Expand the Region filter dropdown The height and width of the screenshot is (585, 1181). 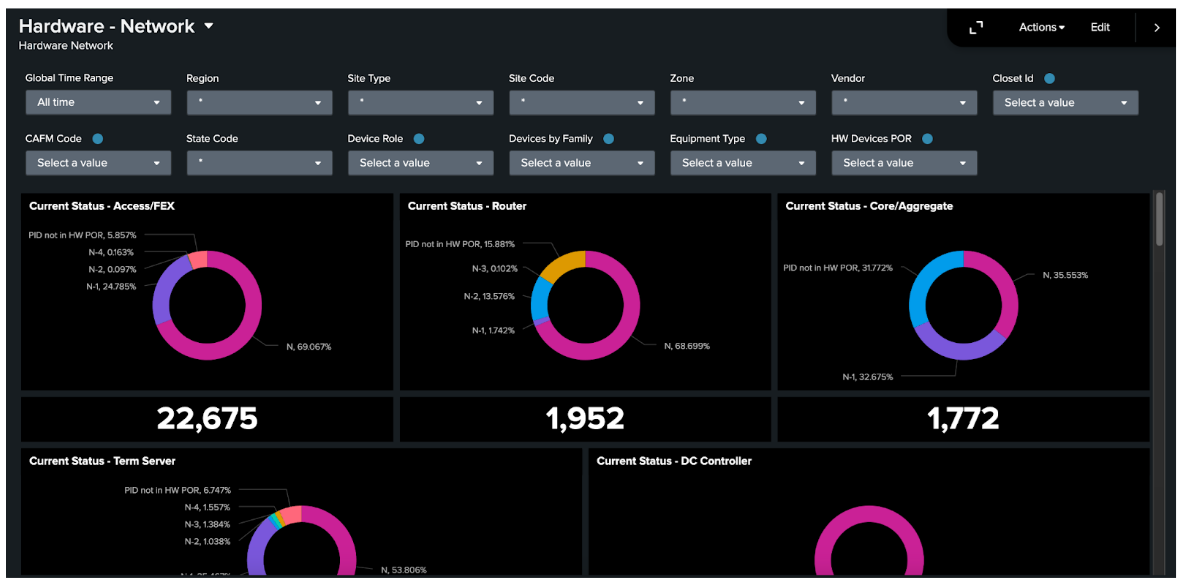(x=259, y=102)
